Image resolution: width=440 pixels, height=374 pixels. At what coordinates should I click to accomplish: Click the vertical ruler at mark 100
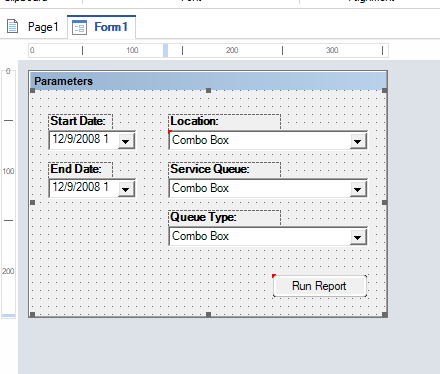(8, 171)
